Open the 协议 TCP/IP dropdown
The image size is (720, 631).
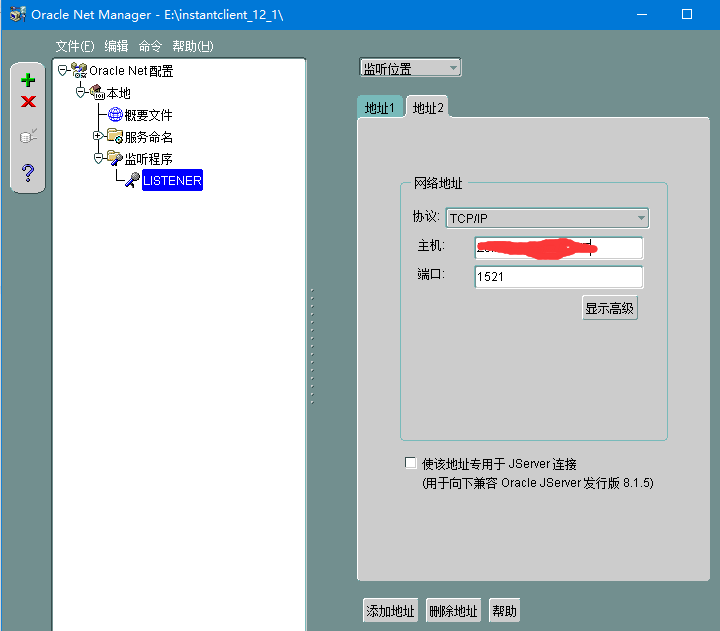547,218
